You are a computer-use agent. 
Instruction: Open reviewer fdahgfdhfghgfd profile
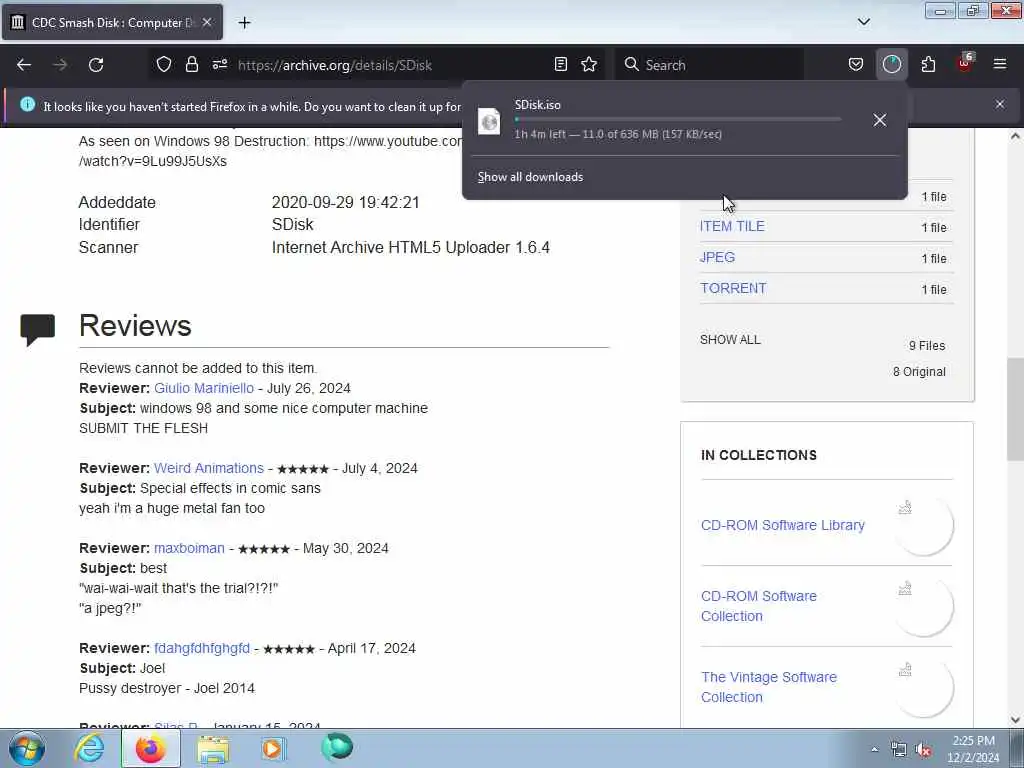click(201, 648)
